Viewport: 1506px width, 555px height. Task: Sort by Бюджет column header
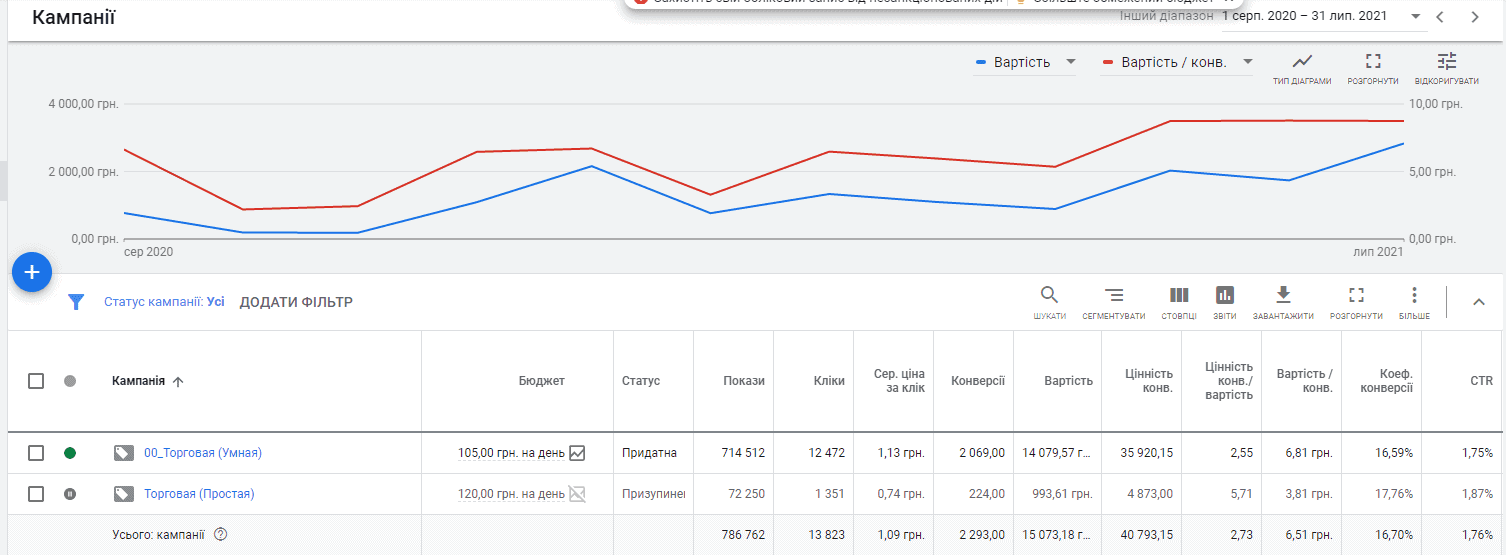coord(542,381)
